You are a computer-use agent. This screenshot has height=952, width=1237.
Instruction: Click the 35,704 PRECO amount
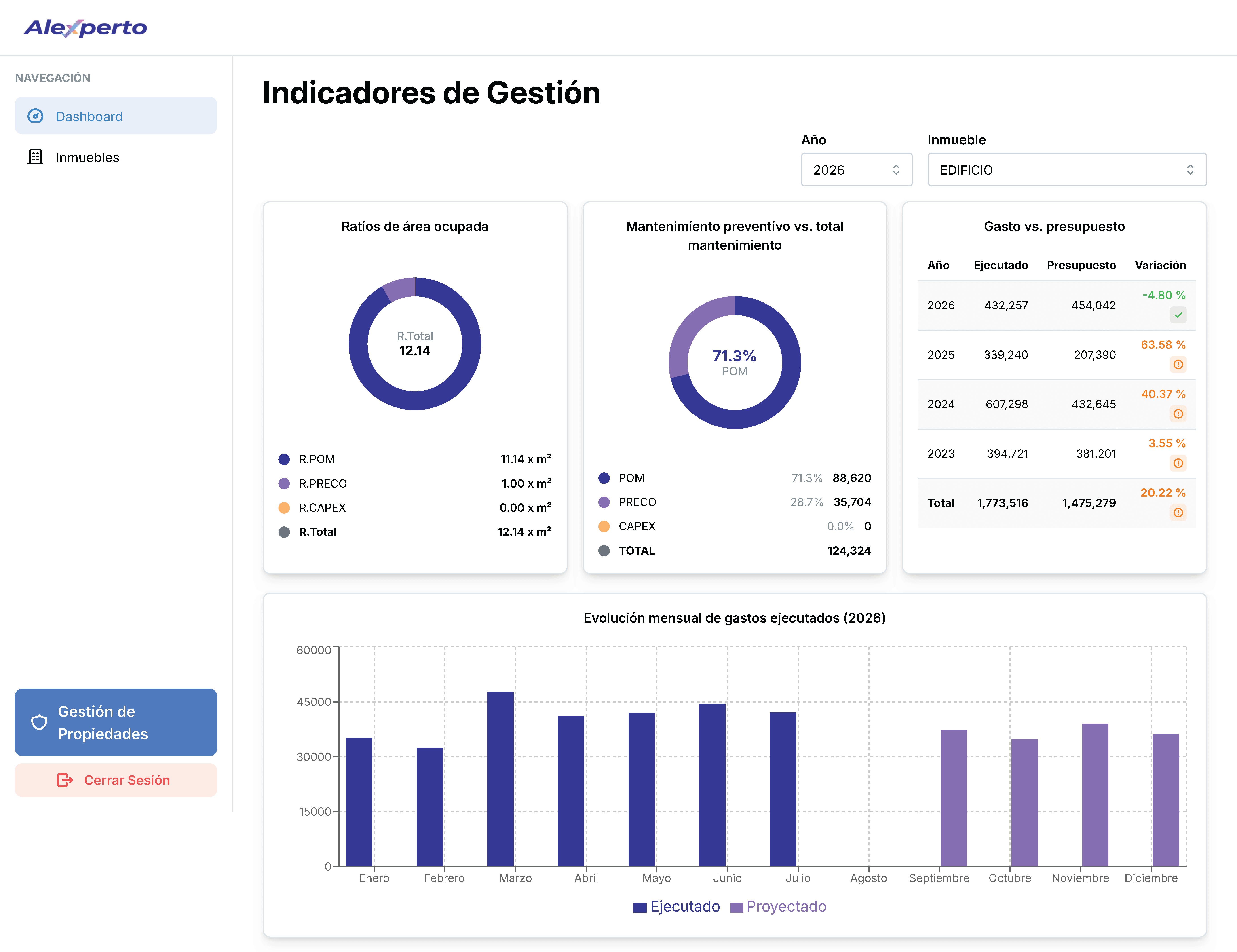tap(852, 502)
